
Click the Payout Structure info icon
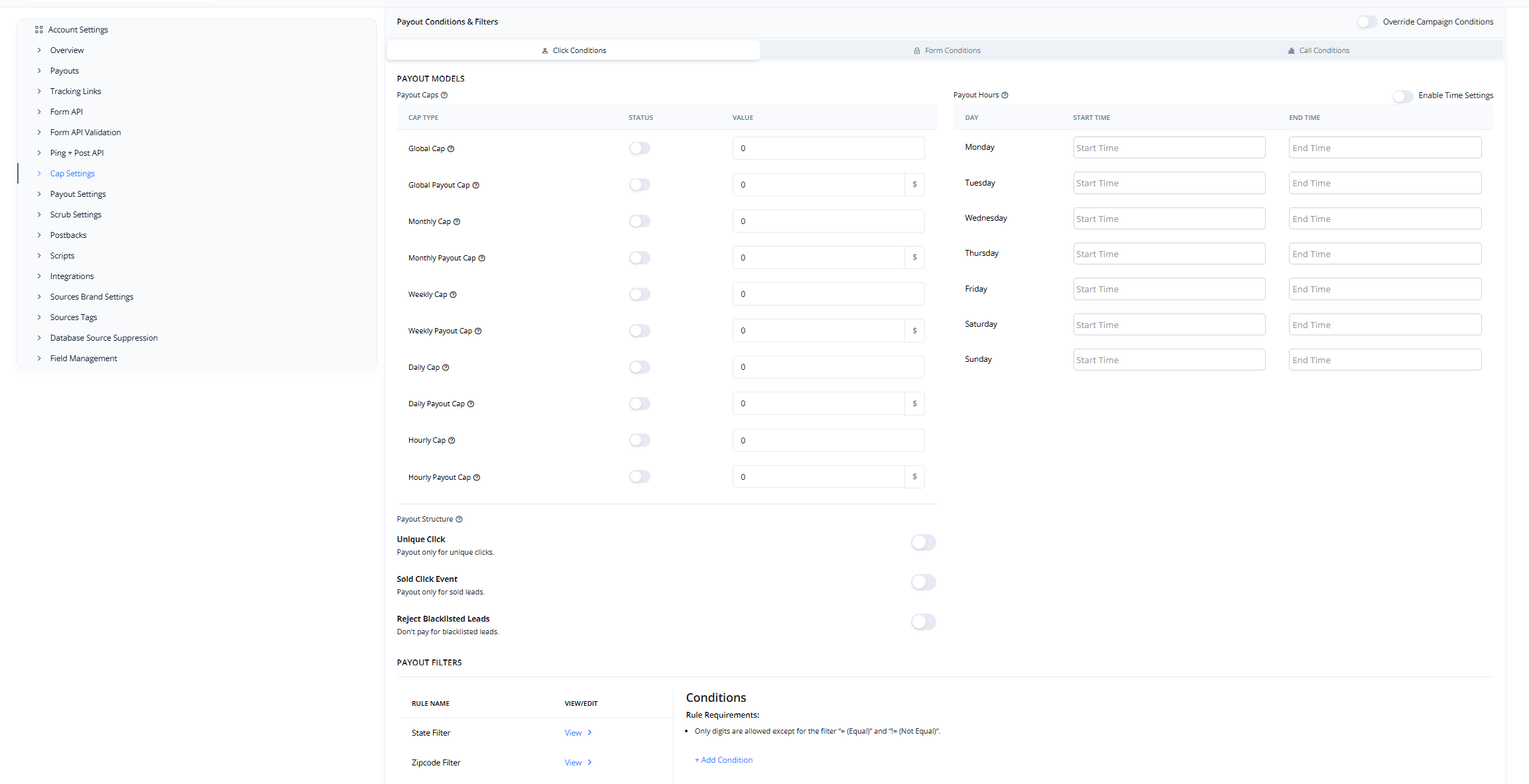[459, 519]
